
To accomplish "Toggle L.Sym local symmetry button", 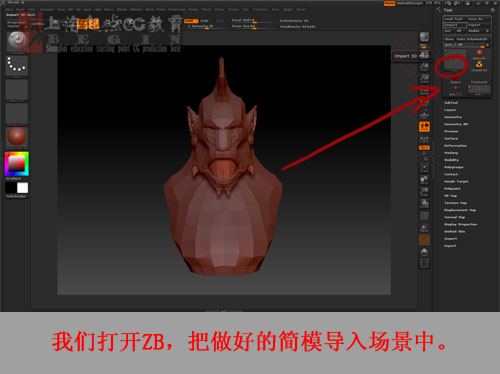I will [x=424, y=139].
